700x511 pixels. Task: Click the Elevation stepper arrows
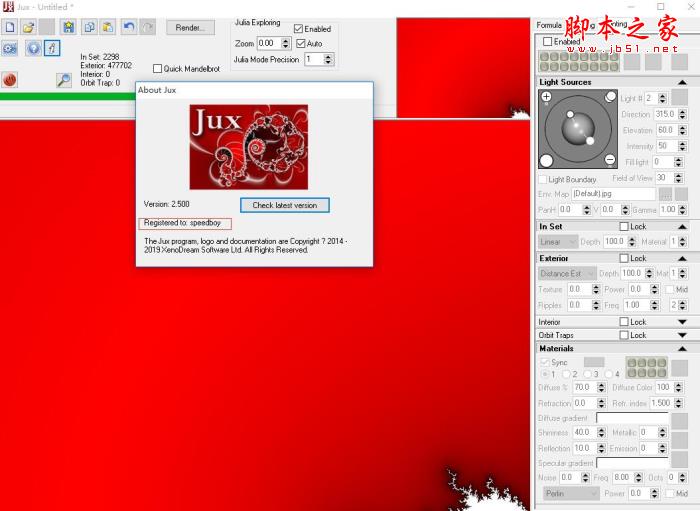pos(682,130)
